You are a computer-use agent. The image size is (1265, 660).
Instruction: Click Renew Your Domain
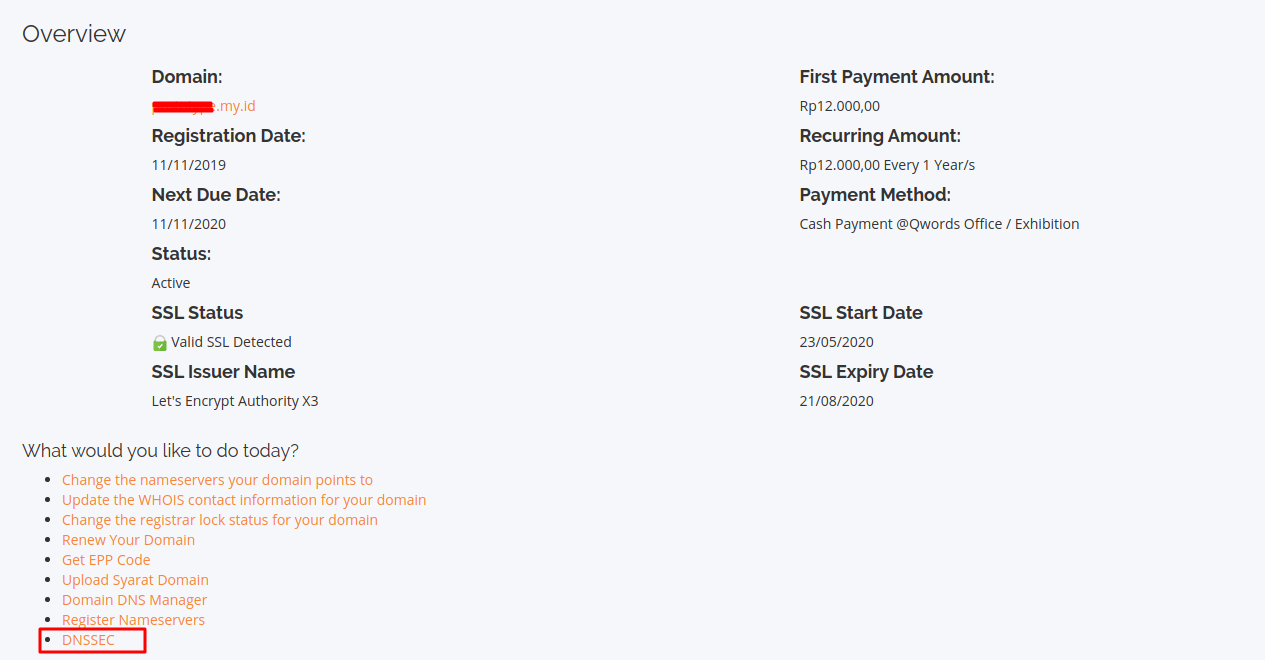click(x=128, y=540)
